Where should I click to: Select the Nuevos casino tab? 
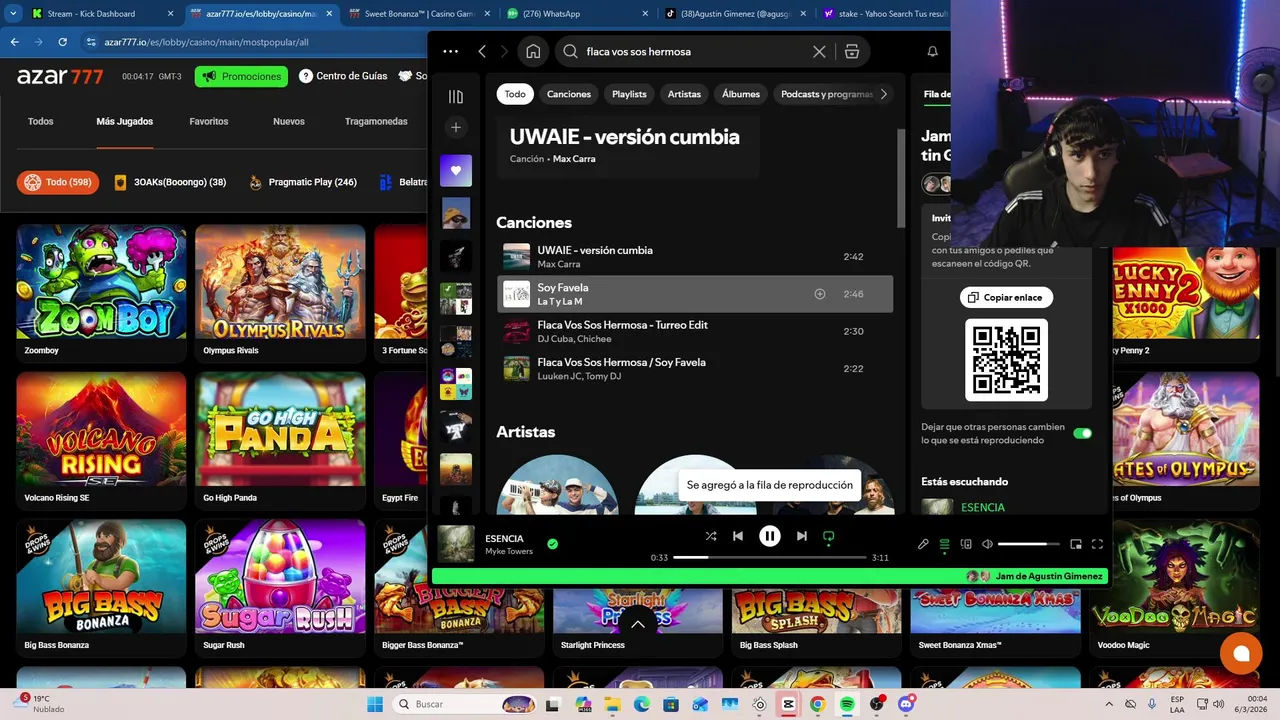(x=289, y=121)
